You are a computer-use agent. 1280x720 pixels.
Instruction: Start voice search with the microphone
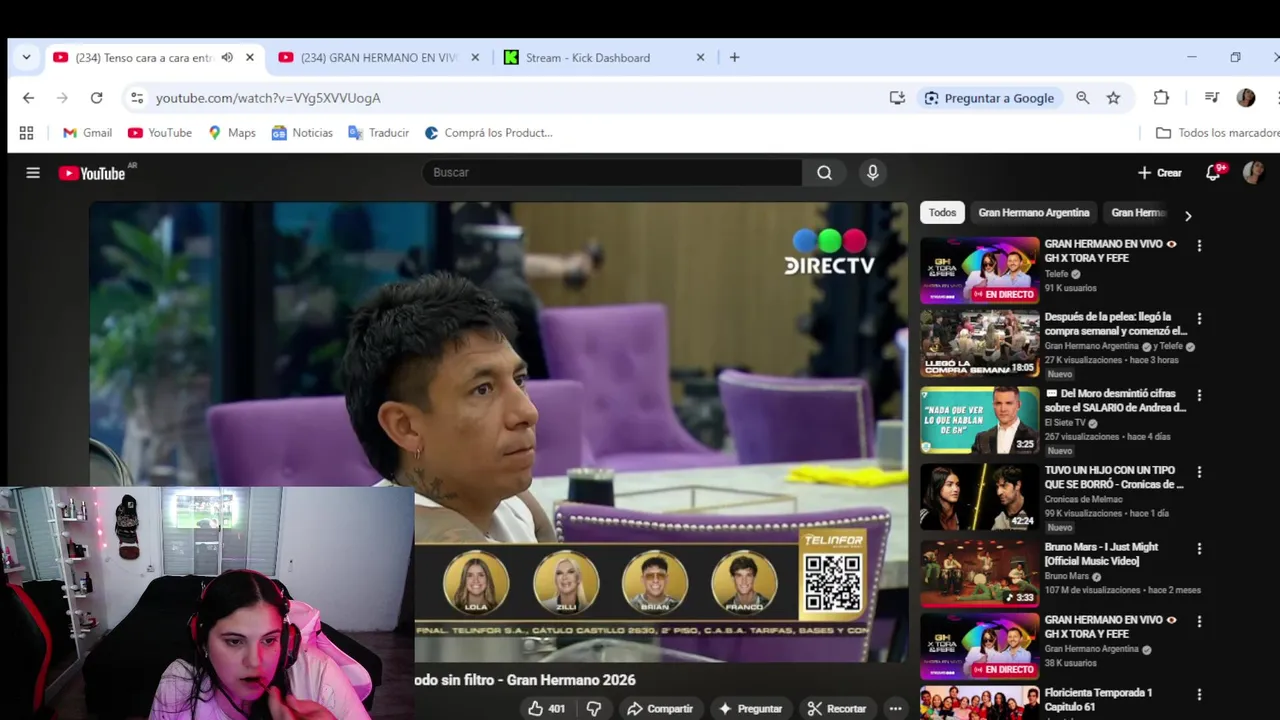tap(873, 172)
